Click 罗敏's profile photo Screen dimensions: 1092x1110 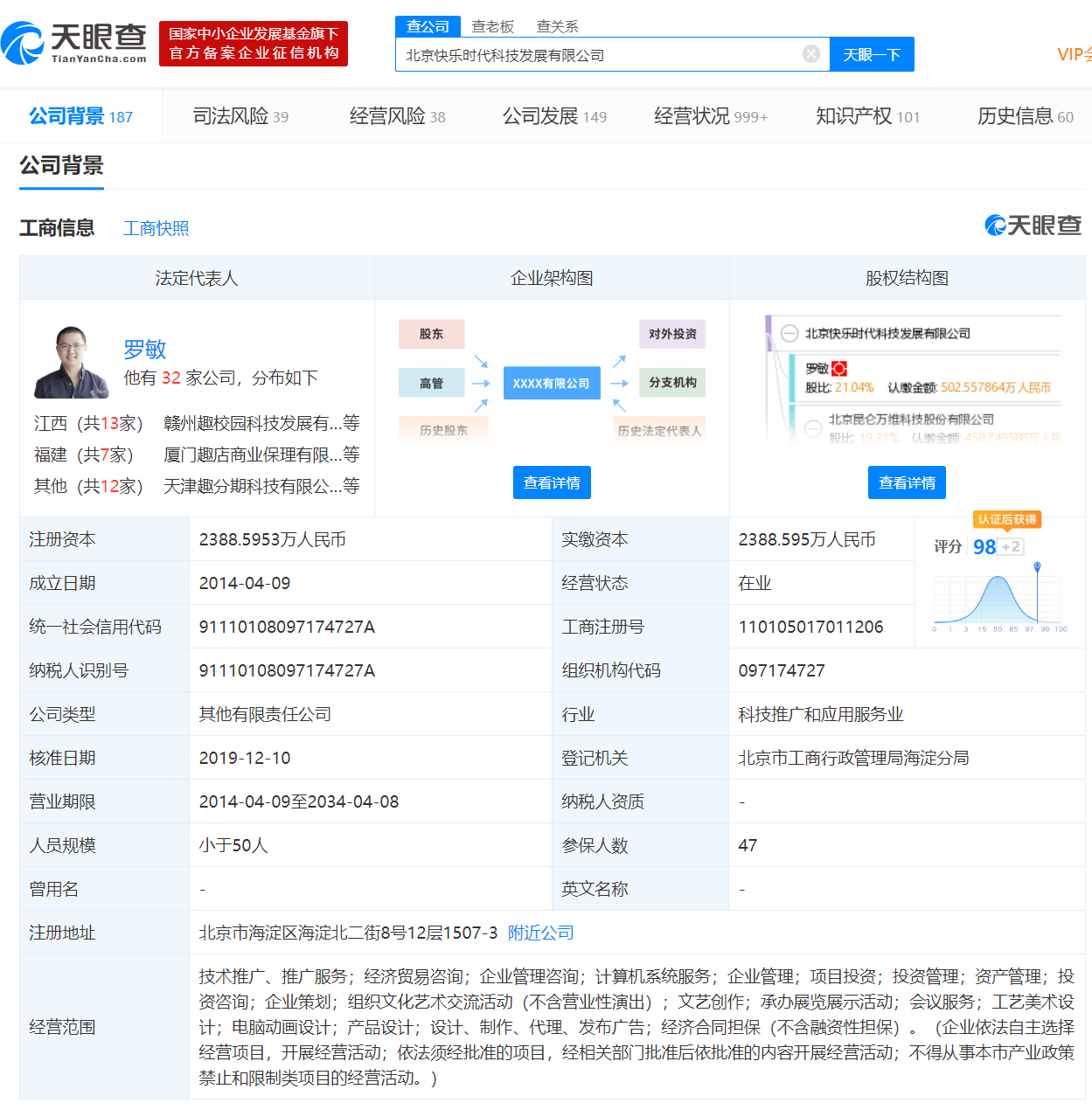[70, 360]
